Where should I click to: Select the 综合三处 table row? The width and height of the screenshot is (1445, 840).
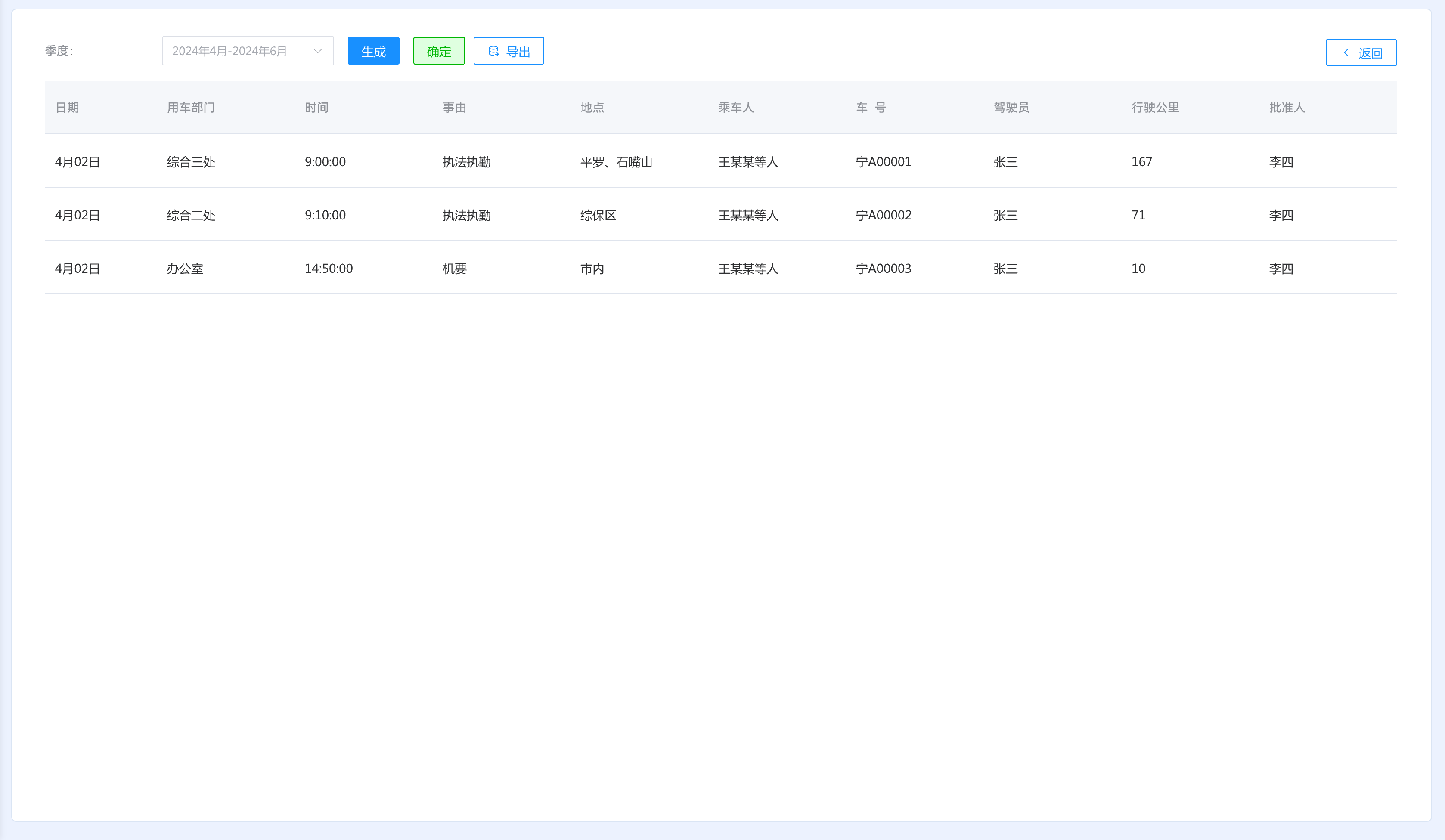pyautogui.click(x=191, y=162)
